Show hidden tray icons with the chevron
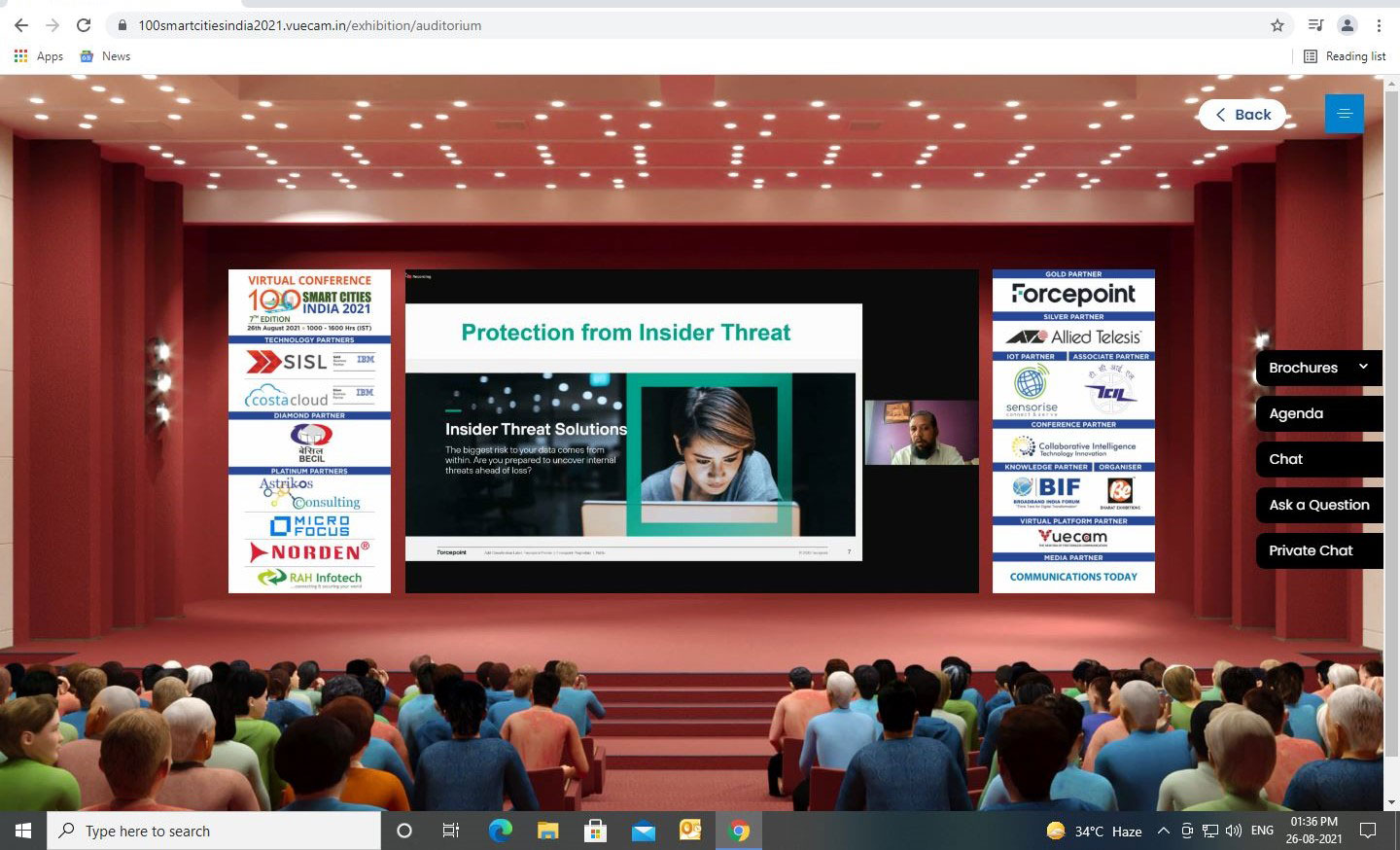This screenshot has width=1400, height=850. (x=1163, y=831)
